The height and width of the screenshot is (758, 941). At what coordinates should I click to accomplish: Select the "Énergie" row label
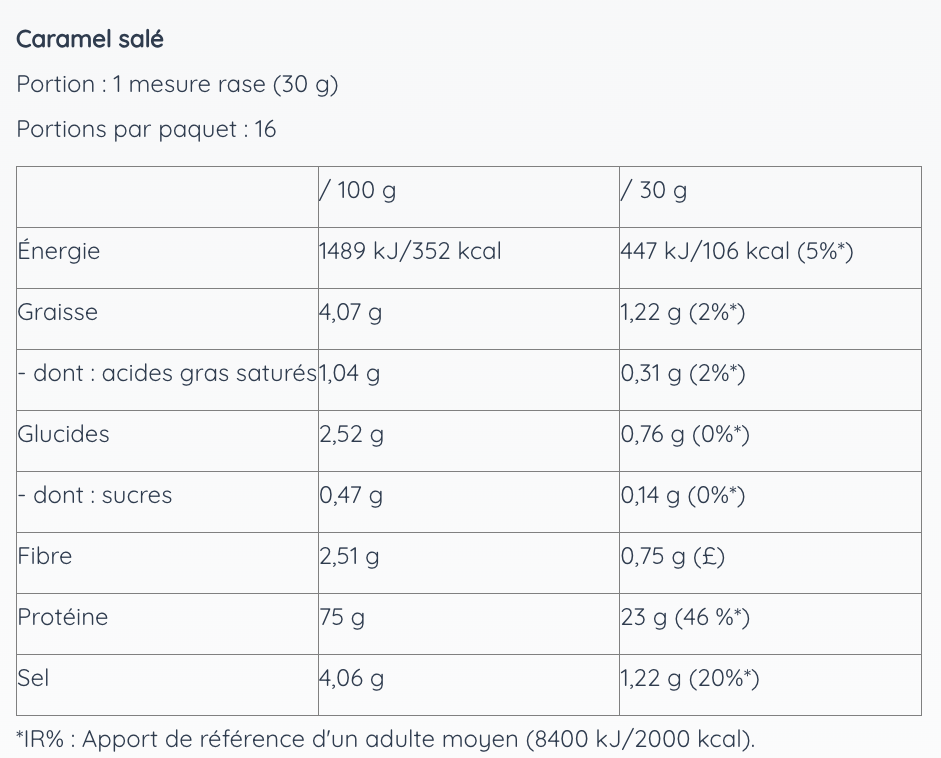pos(59,251)
